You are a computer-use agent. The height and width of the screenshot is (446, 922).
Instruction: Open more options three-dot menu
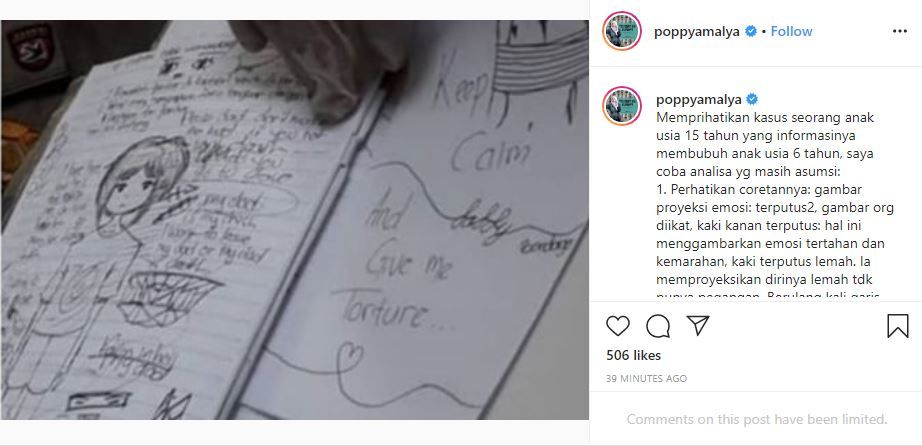click(x=900, y=31)
